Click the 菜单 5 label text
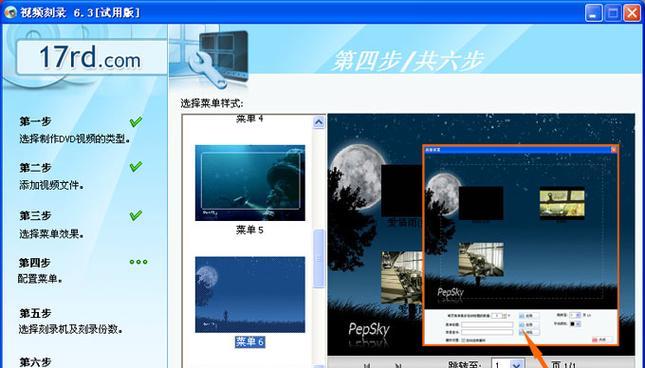The height and width of the screenshot is (368, 645). pos(250,230)
